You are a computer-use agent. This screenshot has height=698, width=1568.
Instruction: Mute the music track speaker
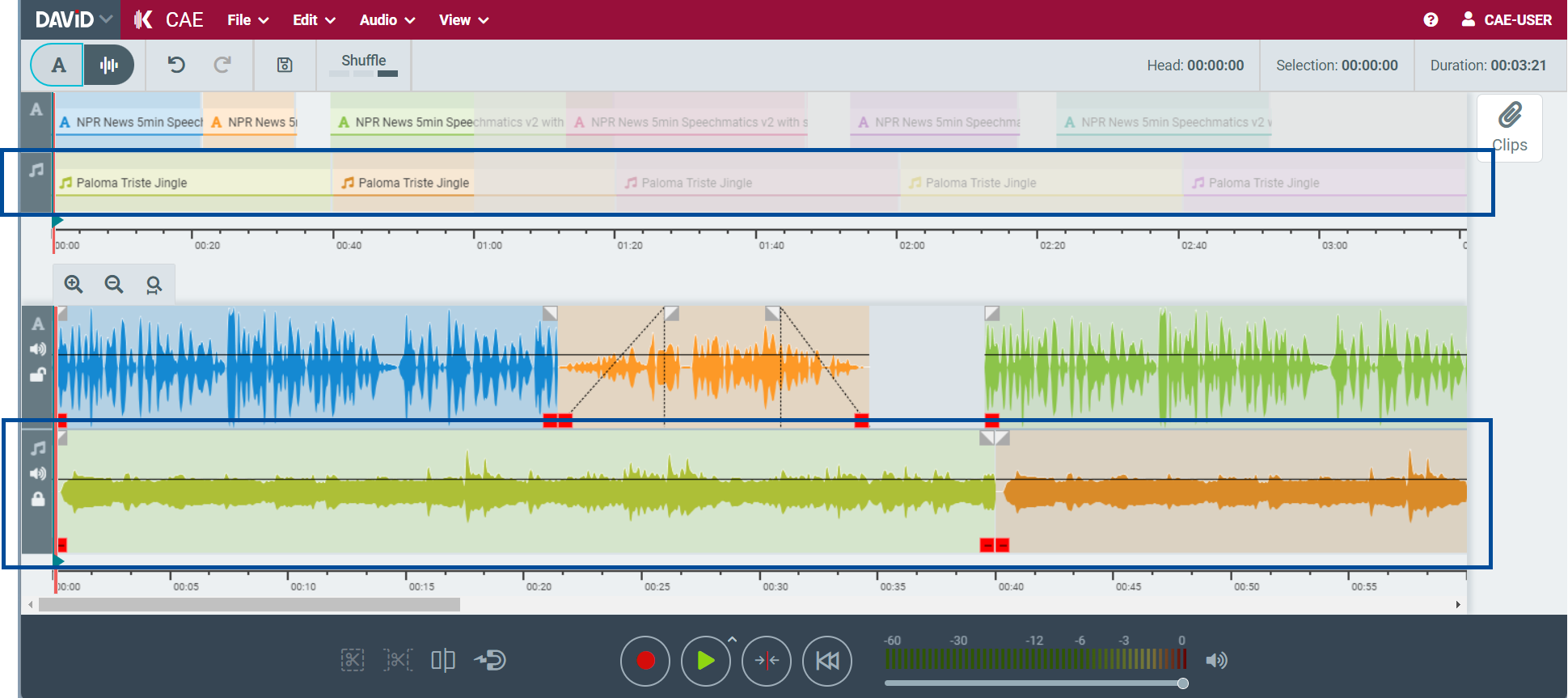coord(38,474)
